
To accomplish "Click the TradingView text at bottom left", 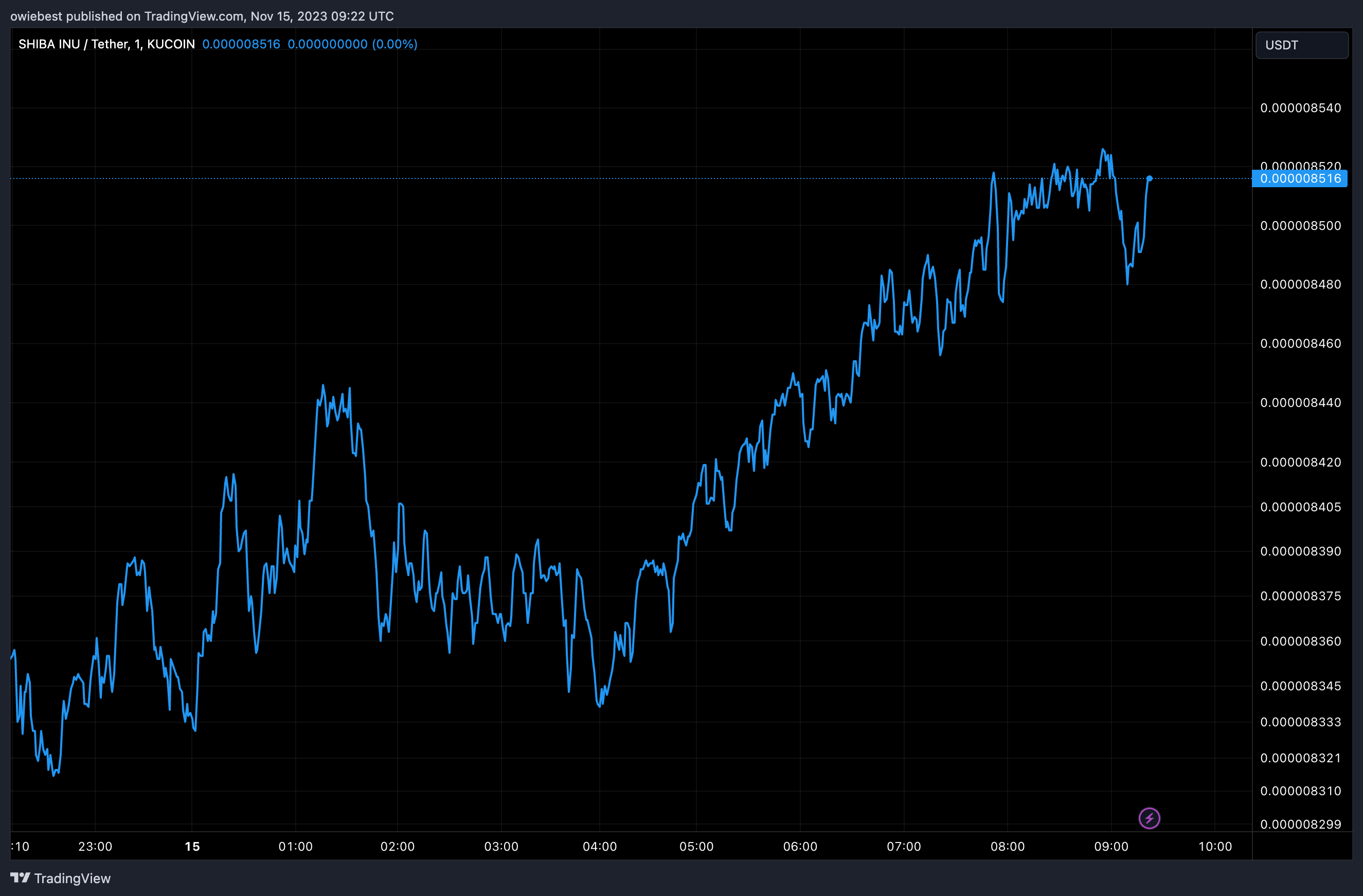I will (x=72, y=878).
